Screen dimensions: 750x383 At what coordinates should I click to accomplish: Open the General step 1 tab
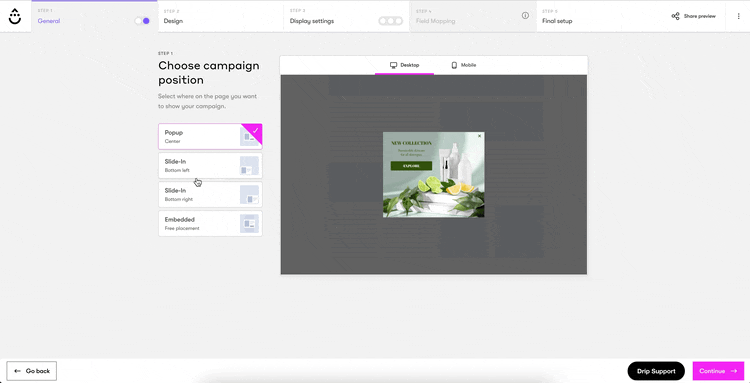point(94,16)
